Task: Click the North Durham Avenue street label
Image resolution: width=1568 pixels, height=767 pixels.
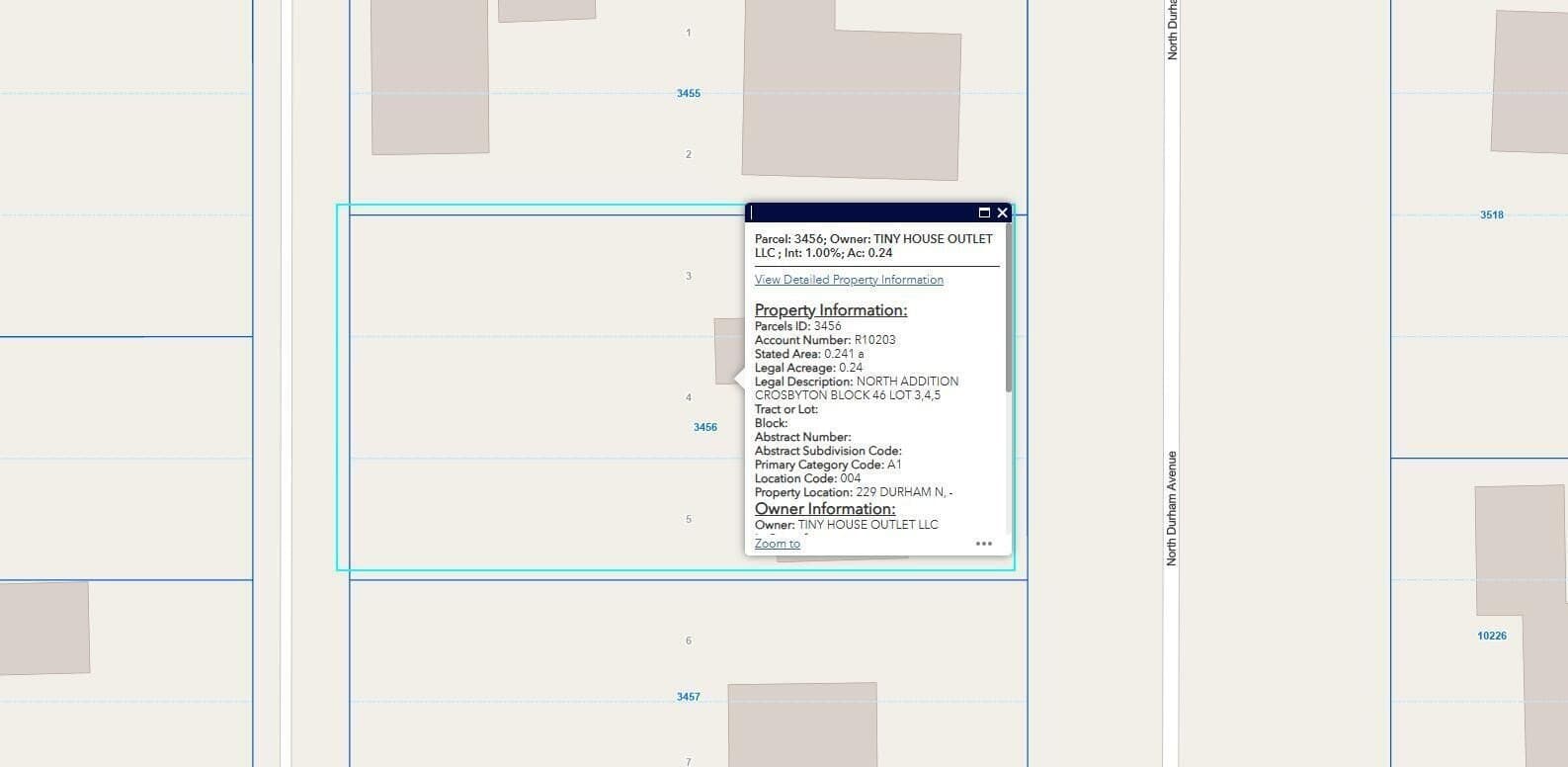Action: [x=1172, y=508]
